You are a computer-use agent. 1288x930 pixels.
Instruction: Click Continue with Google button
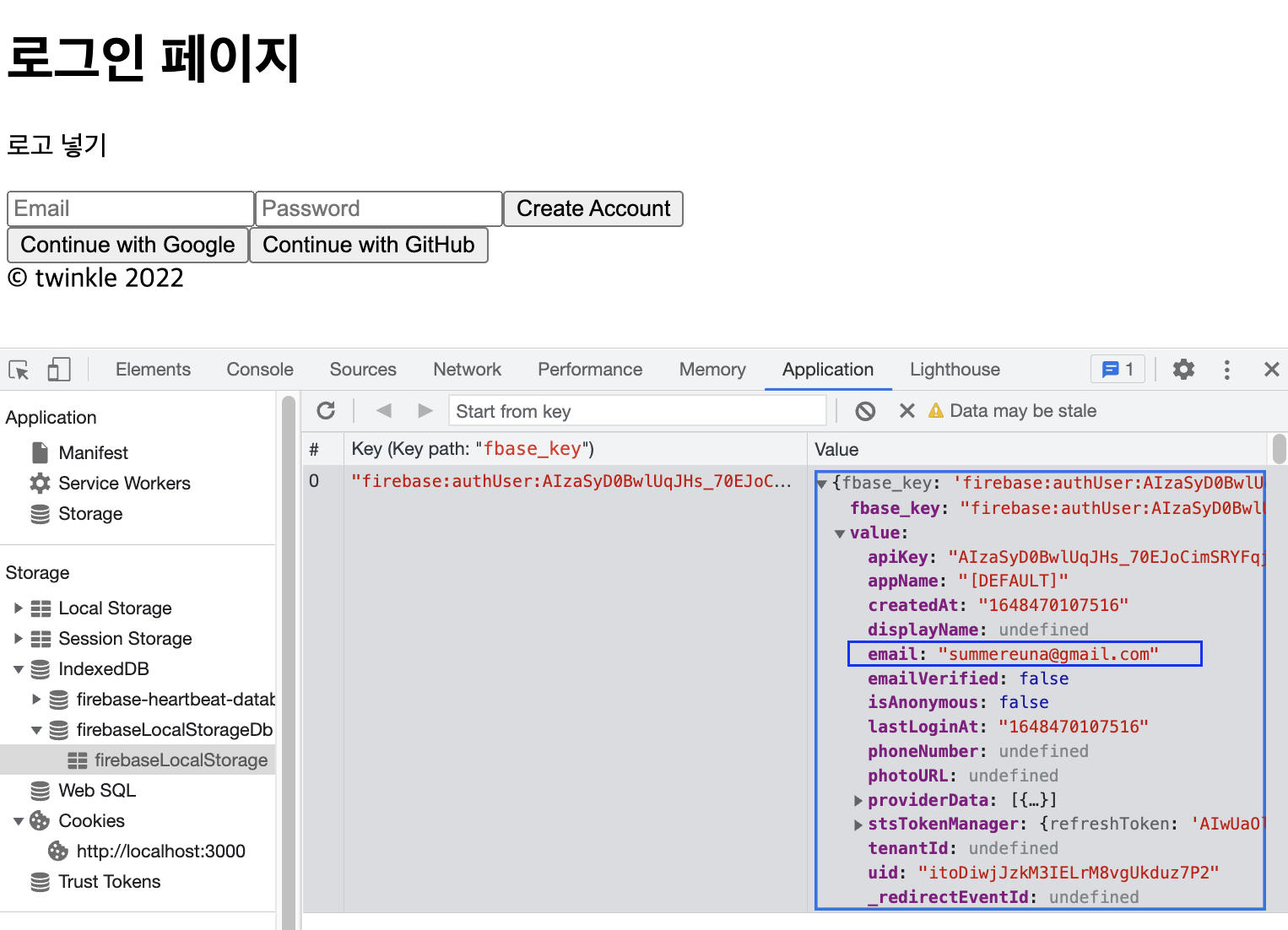pos(127,245)
